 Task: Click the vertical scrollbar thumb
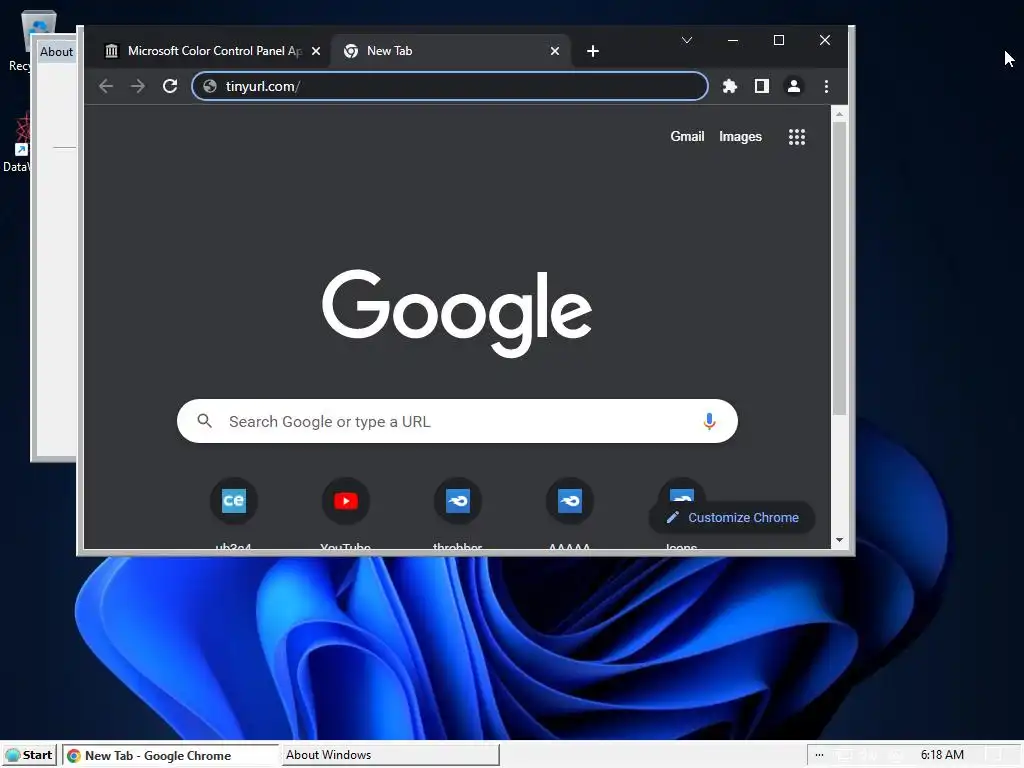pyautogui.click(x=839, y=268)
